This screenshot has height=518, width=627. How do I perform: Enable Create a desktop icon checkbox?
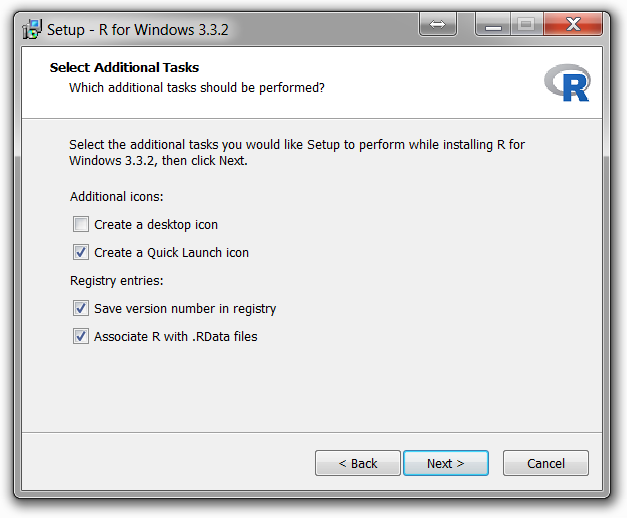click(x=81, y=224)
